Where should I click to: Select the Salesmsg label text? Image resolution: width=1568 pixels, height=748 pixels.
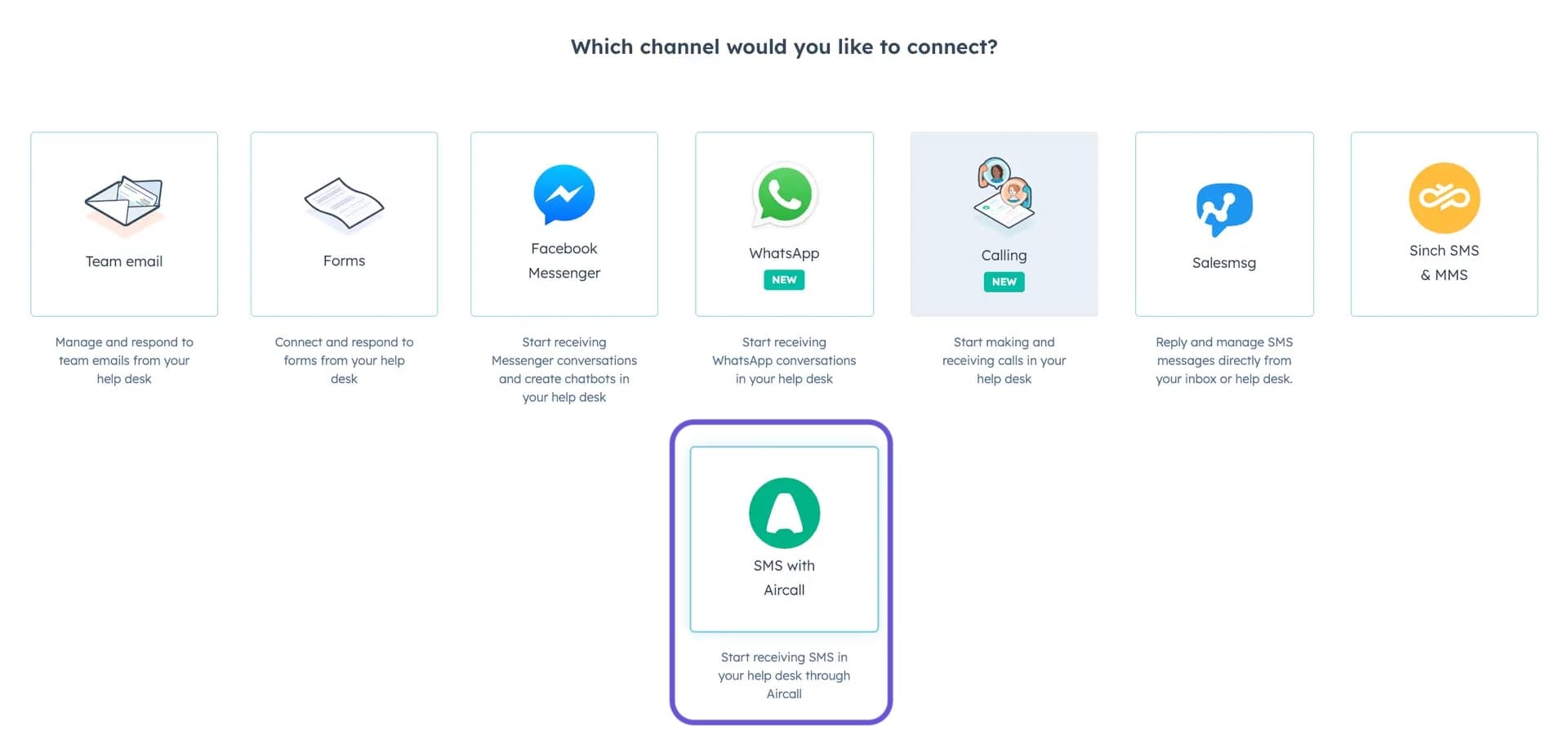(x=1223, y=263)
